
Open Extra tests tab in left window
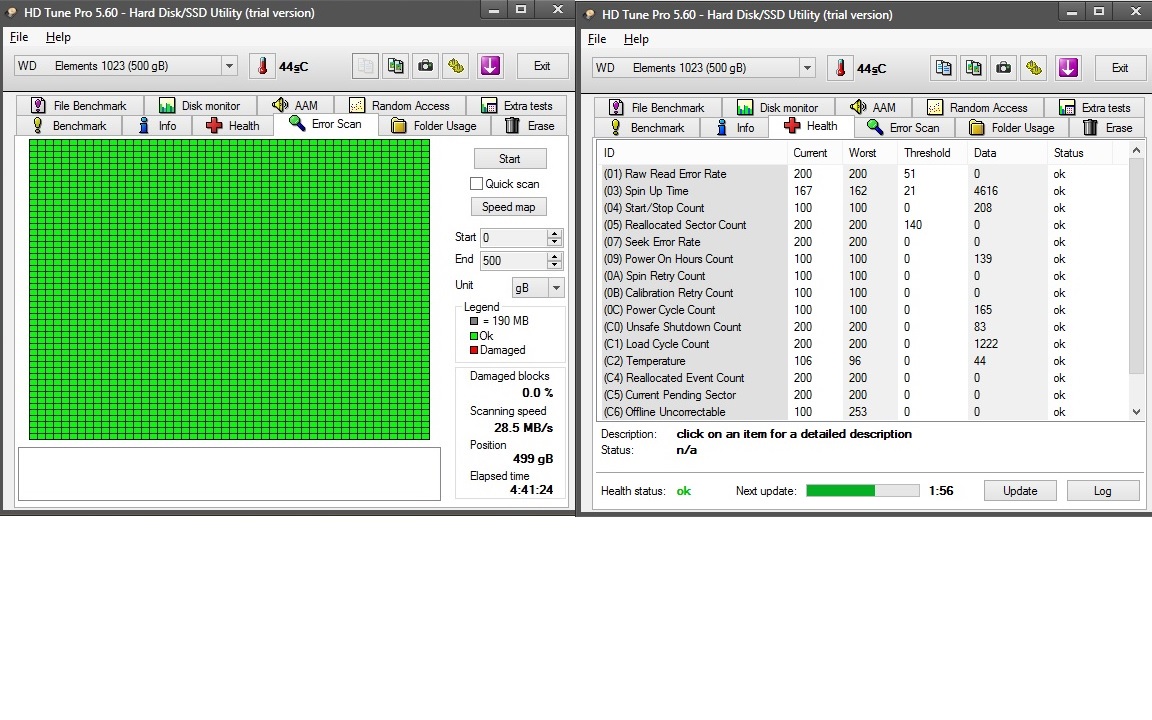pyautogui.click(x=517, y=106)
